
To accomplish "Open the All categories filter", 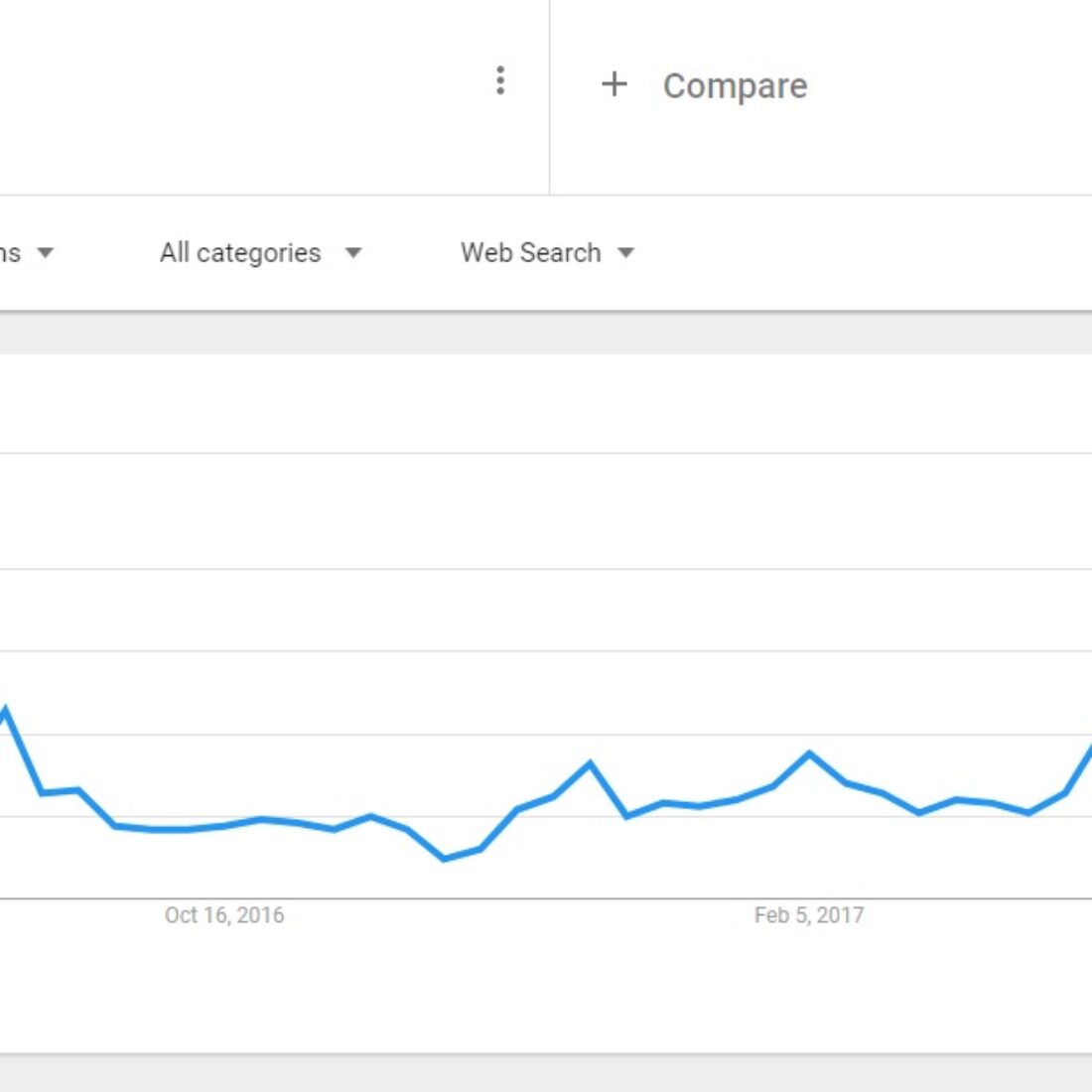I will [x=240, y=253].
